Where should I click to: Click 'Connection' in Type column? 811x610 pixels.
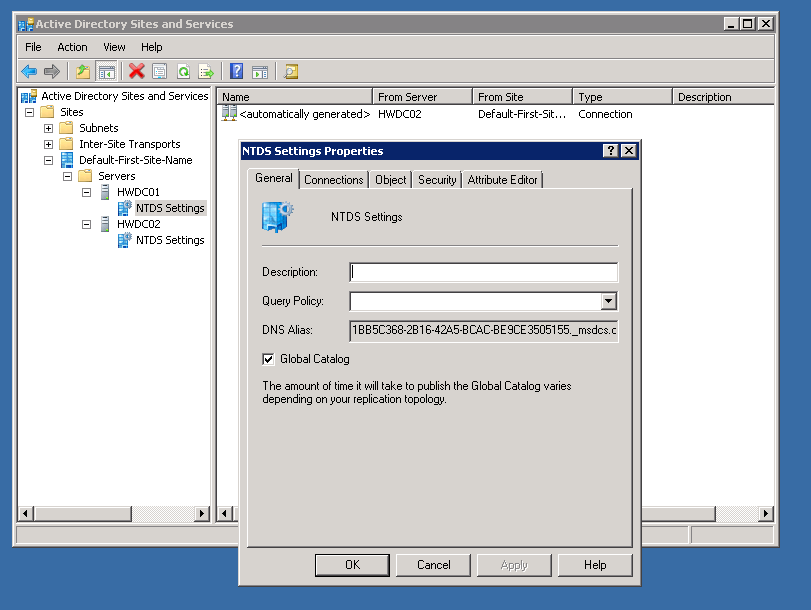click(x=605, y=114)
